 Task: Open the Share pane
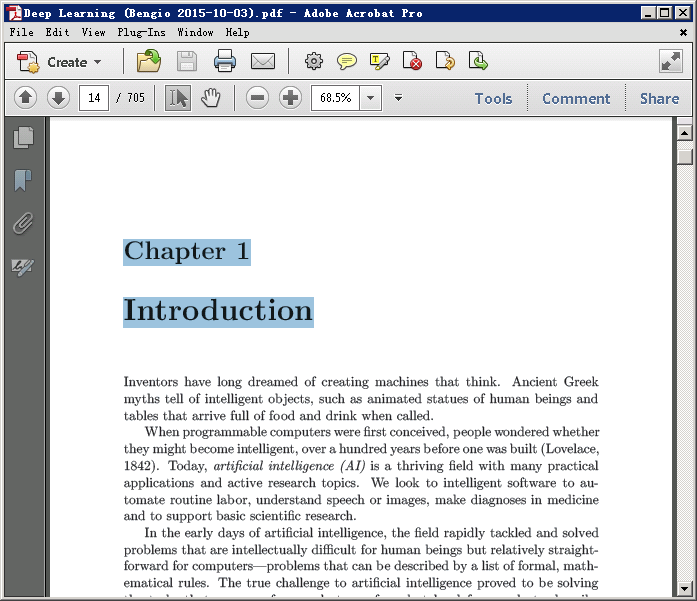point(659,98)
